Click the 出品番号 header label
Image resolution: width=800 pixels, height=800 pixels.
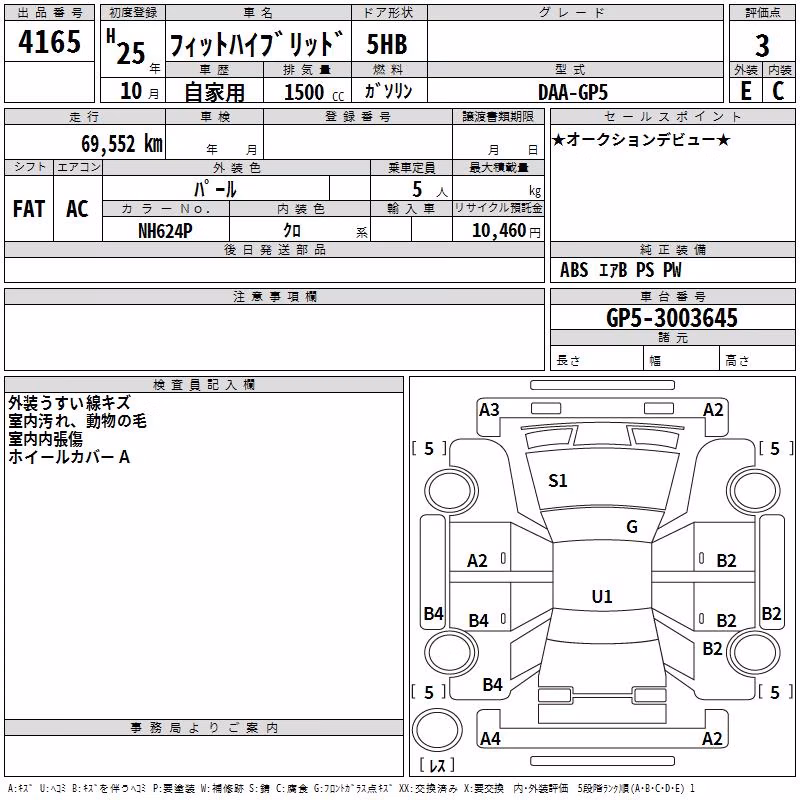[49, 13]
